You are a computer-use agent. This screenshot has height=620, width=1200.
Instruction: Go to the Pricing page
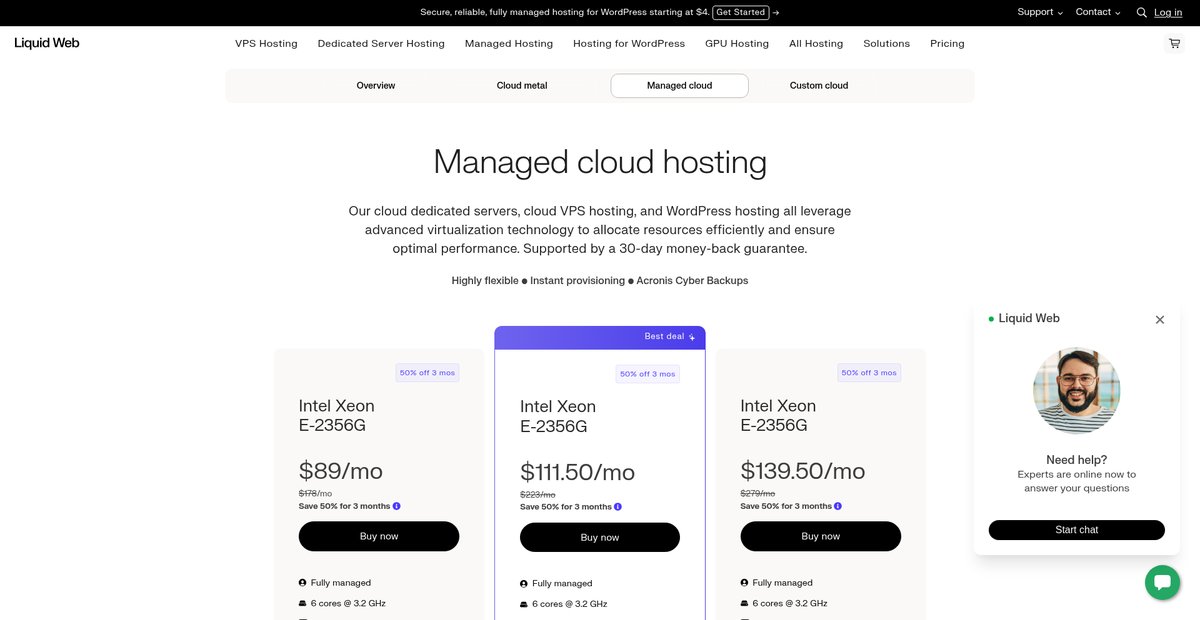pos(947,44)
